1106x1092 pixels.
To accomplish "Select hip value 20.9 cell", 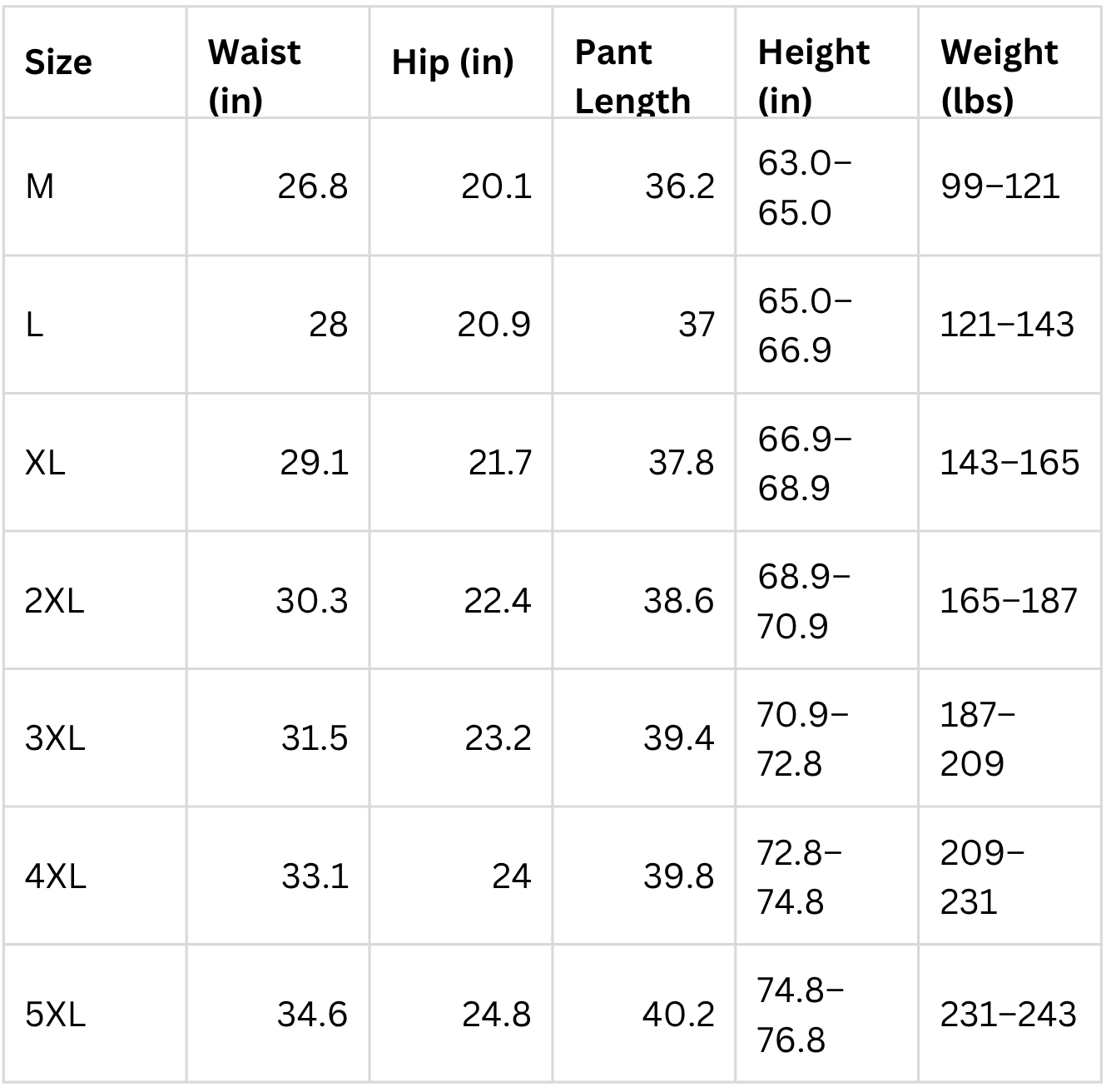I will pos(461,325).
